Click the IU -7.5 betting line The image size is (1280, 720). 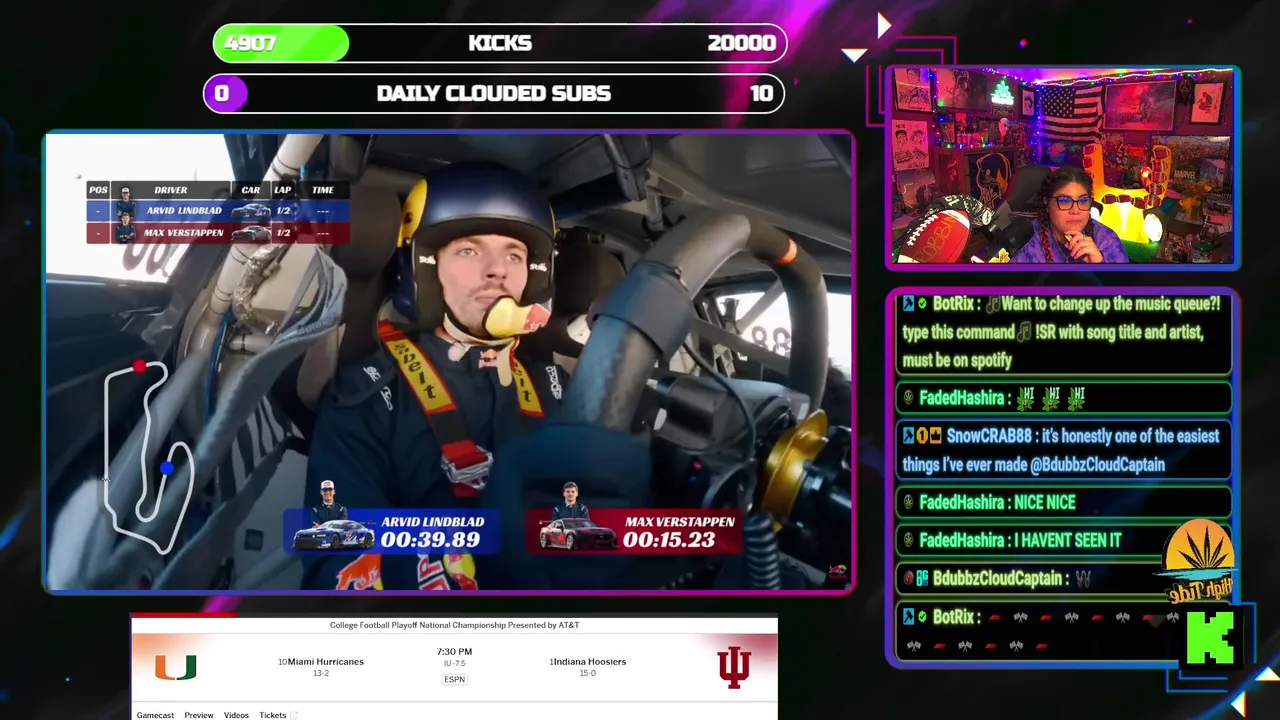[x=454, y=663]
